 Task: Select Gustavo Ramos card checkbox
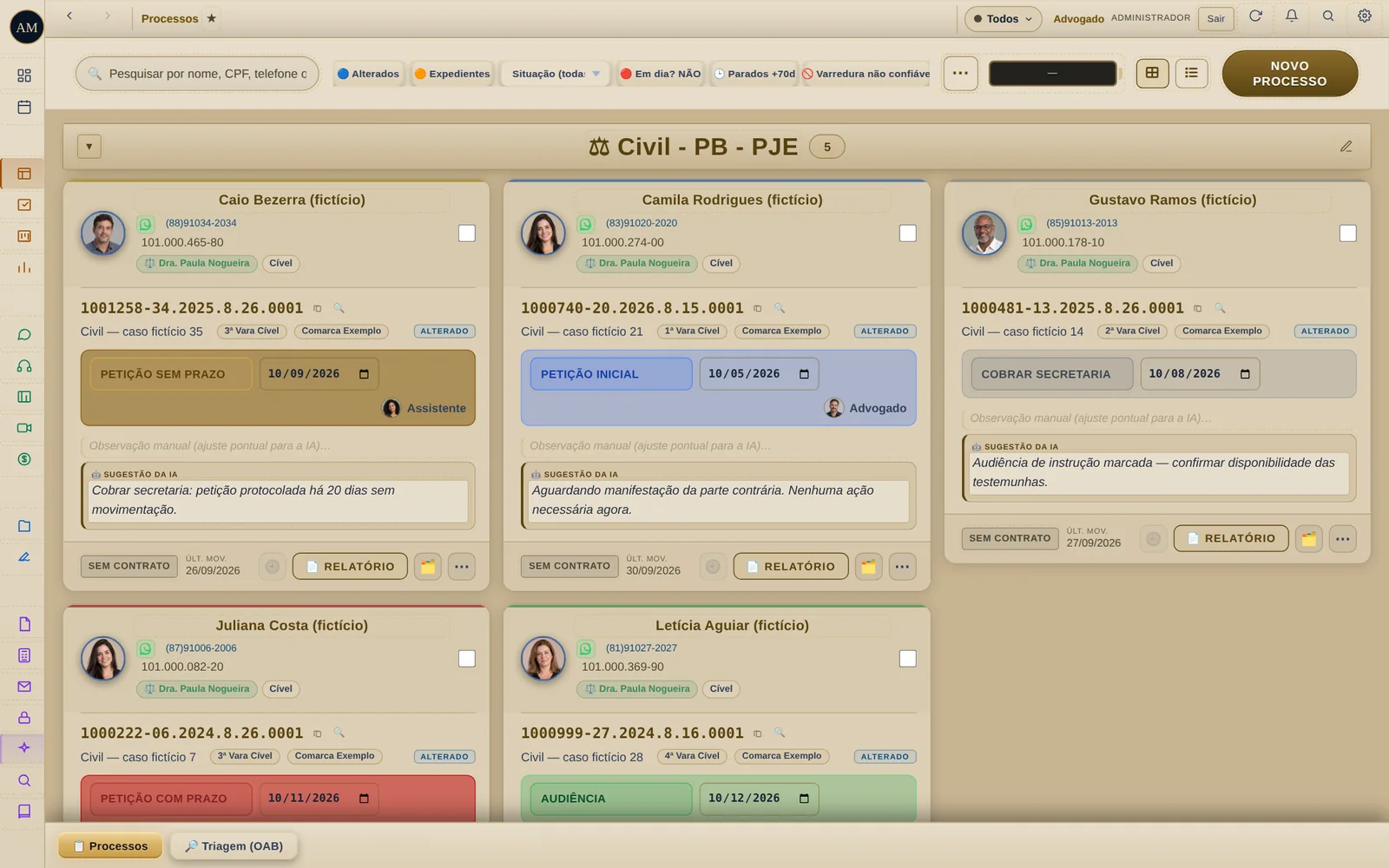pos(1348,233)
